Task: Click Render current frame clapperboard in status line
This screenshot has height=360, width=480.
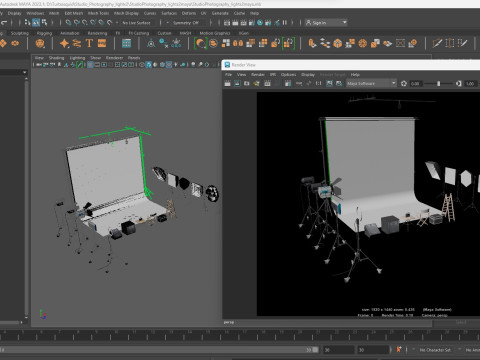Action: (235, 23)
